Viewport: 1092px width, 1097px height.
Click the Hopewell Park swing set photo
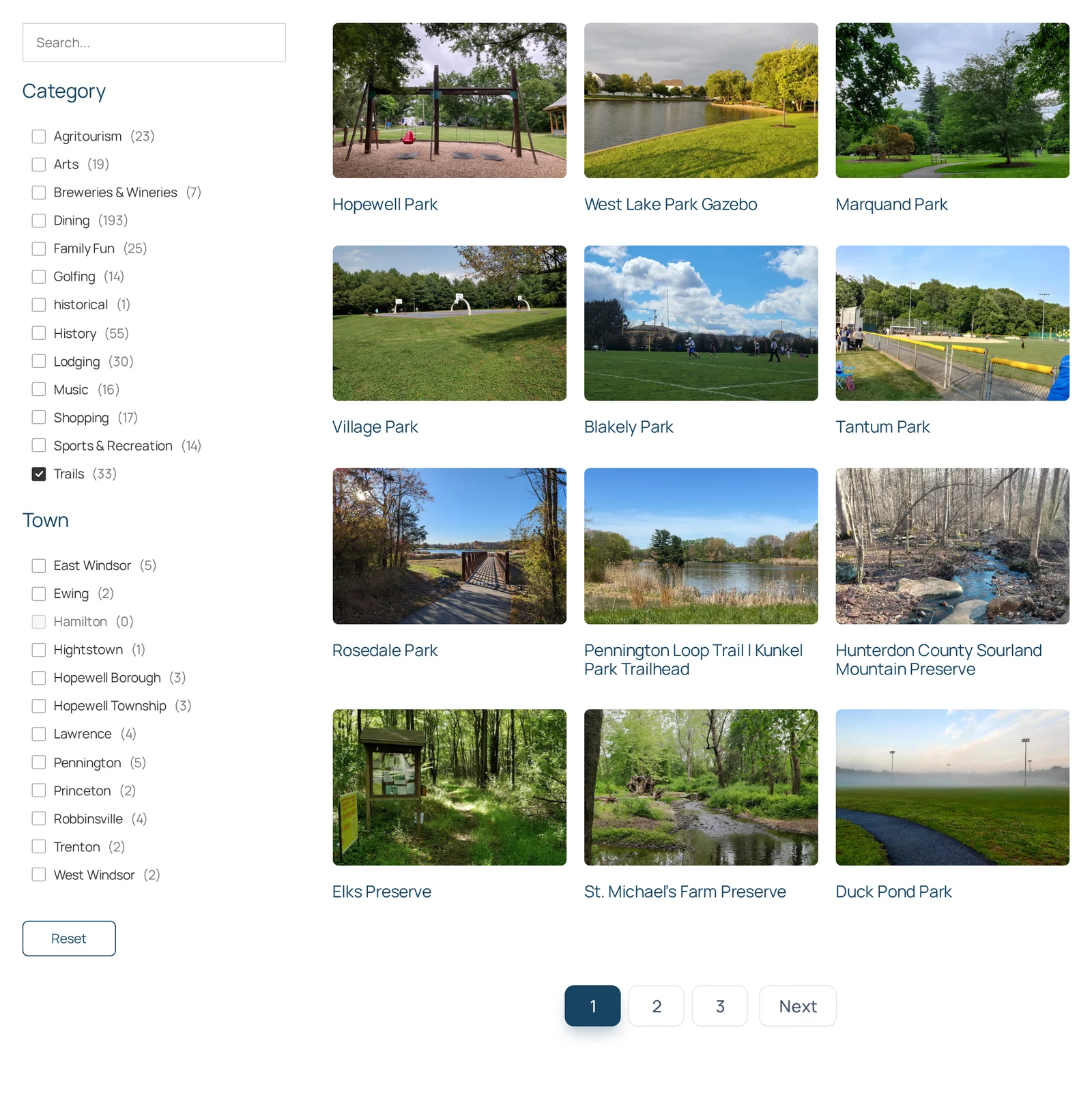450,100
